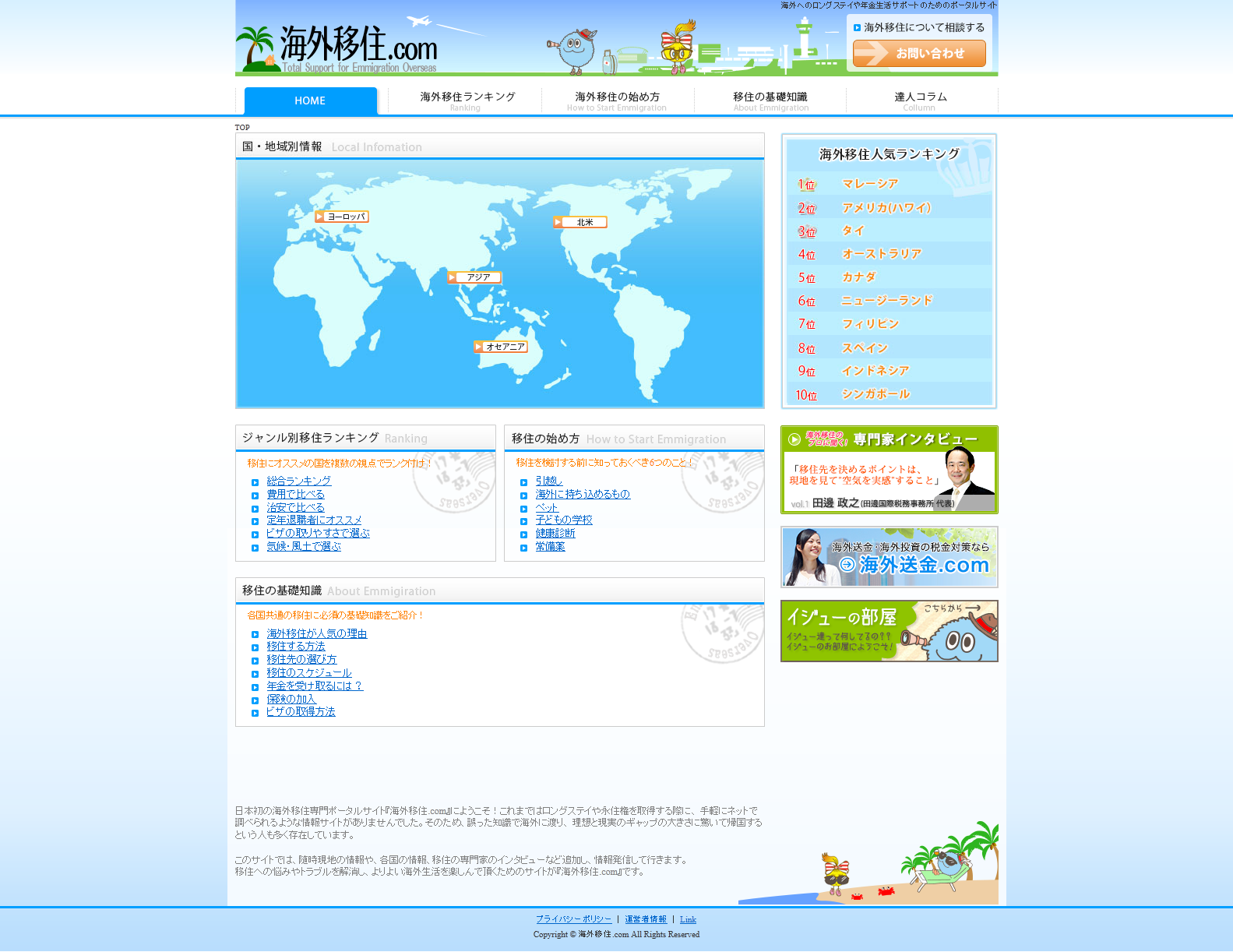
Task: Open the 健康診断 link
Action: 555,534
